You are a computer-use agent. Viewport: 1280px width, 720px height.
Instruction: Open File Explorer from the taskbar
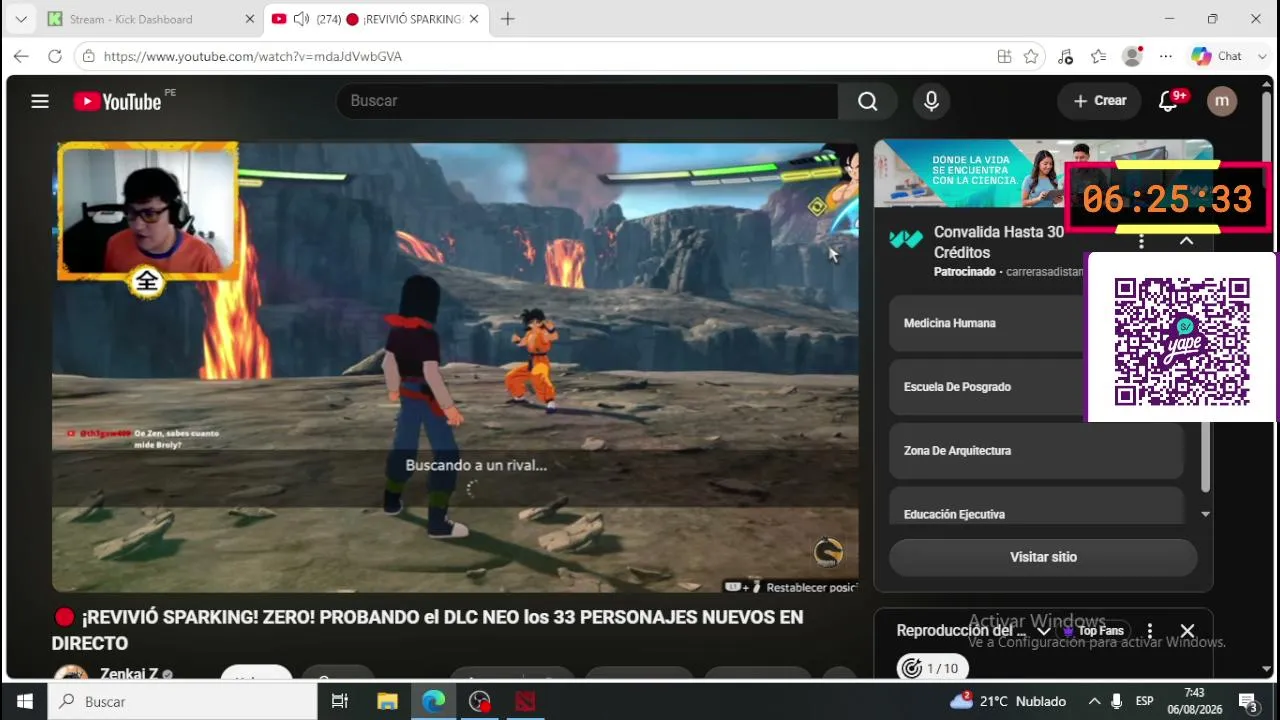pos(387,701)
